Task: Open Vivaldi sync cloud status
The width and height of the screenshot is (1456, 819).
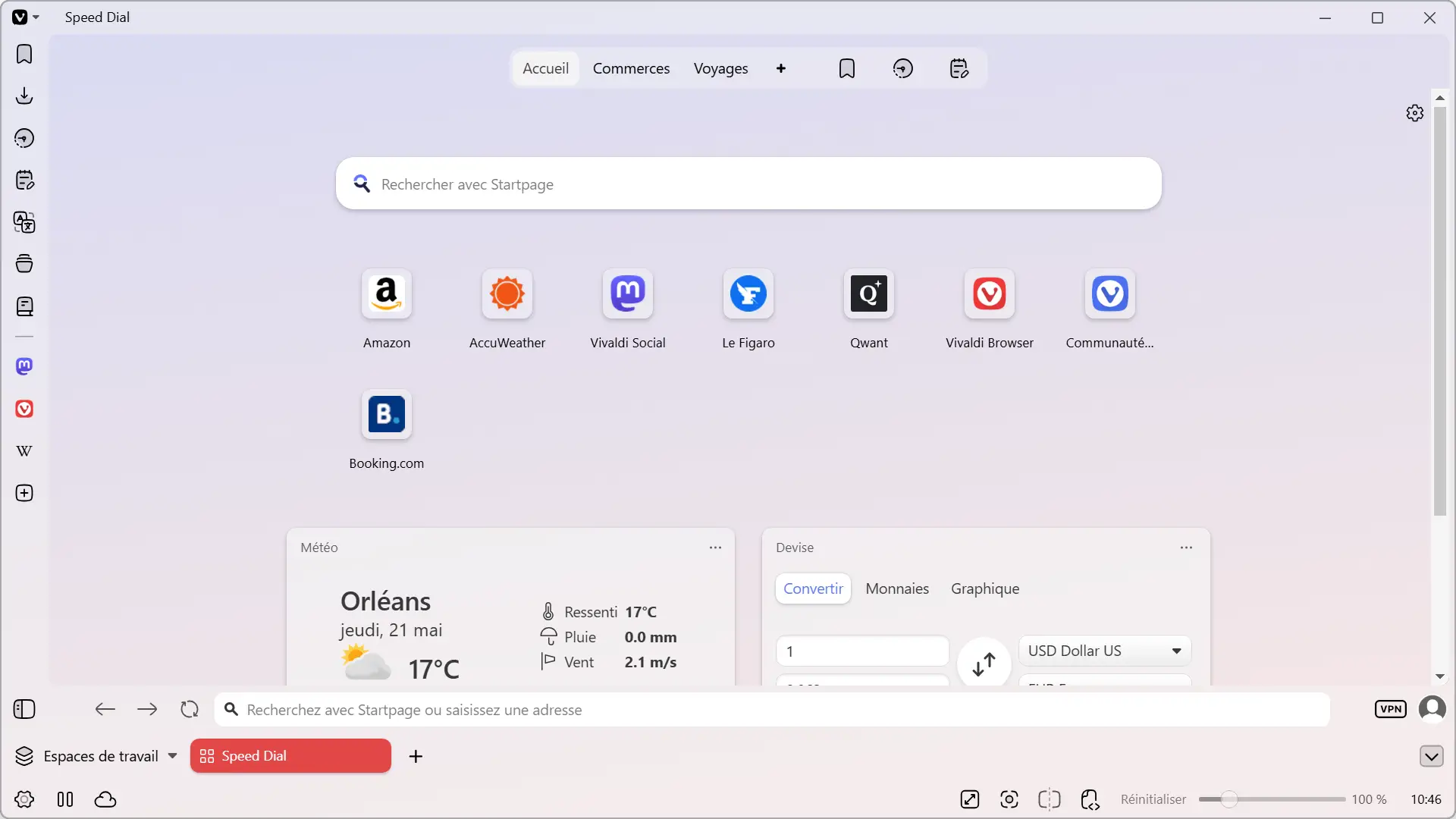Action: 105,799
